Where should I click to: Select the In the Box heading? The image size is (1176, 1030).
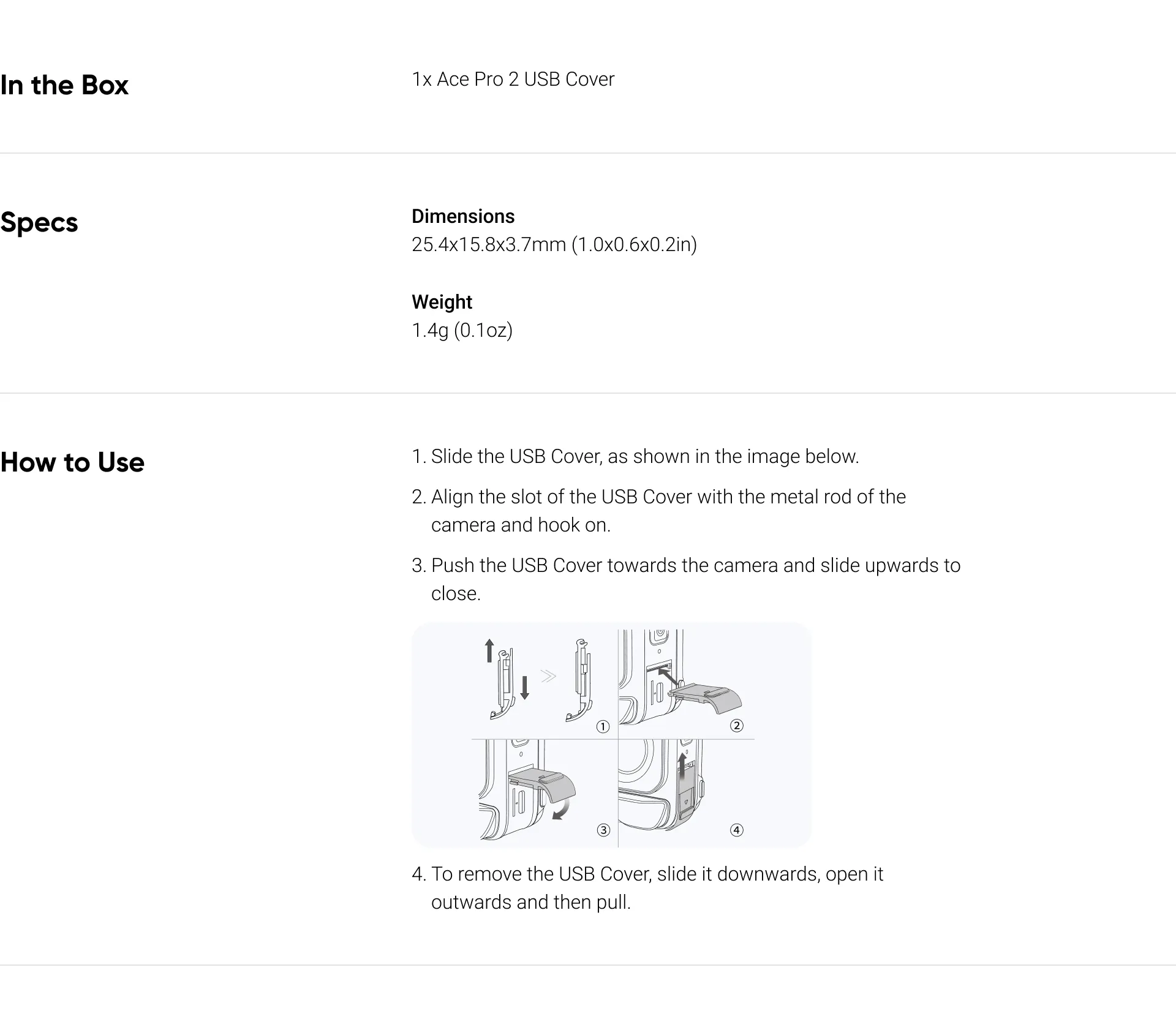[x=64, y=85]
